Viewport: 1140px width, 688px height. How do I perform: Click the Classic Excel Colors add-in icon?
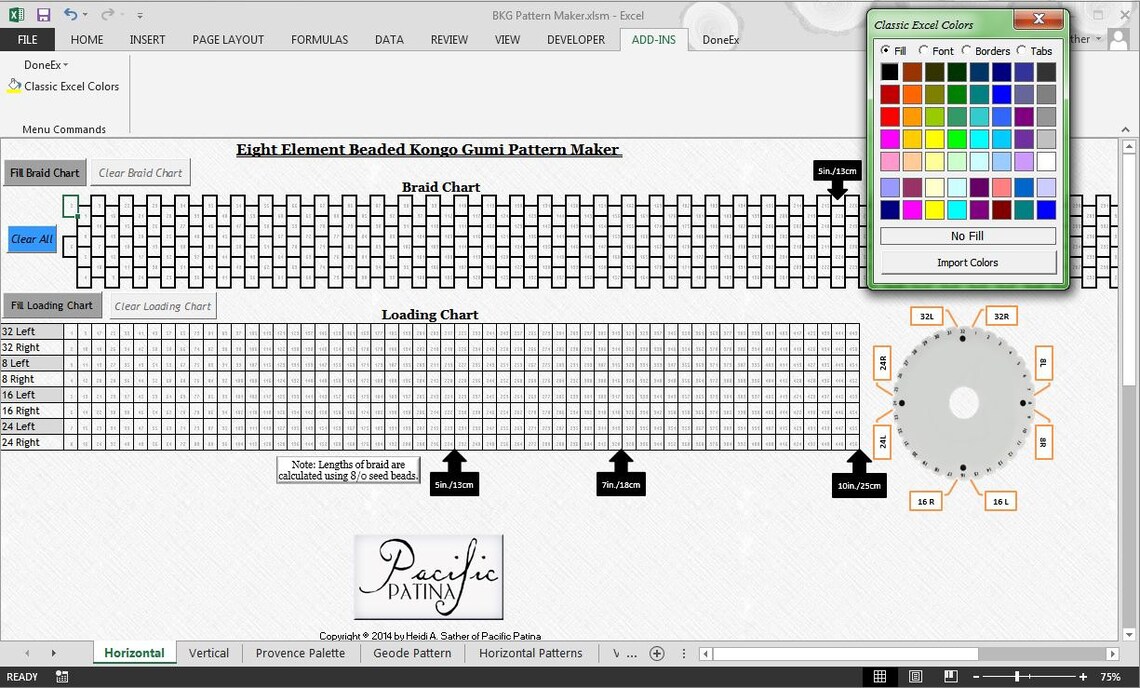point(13,85)
